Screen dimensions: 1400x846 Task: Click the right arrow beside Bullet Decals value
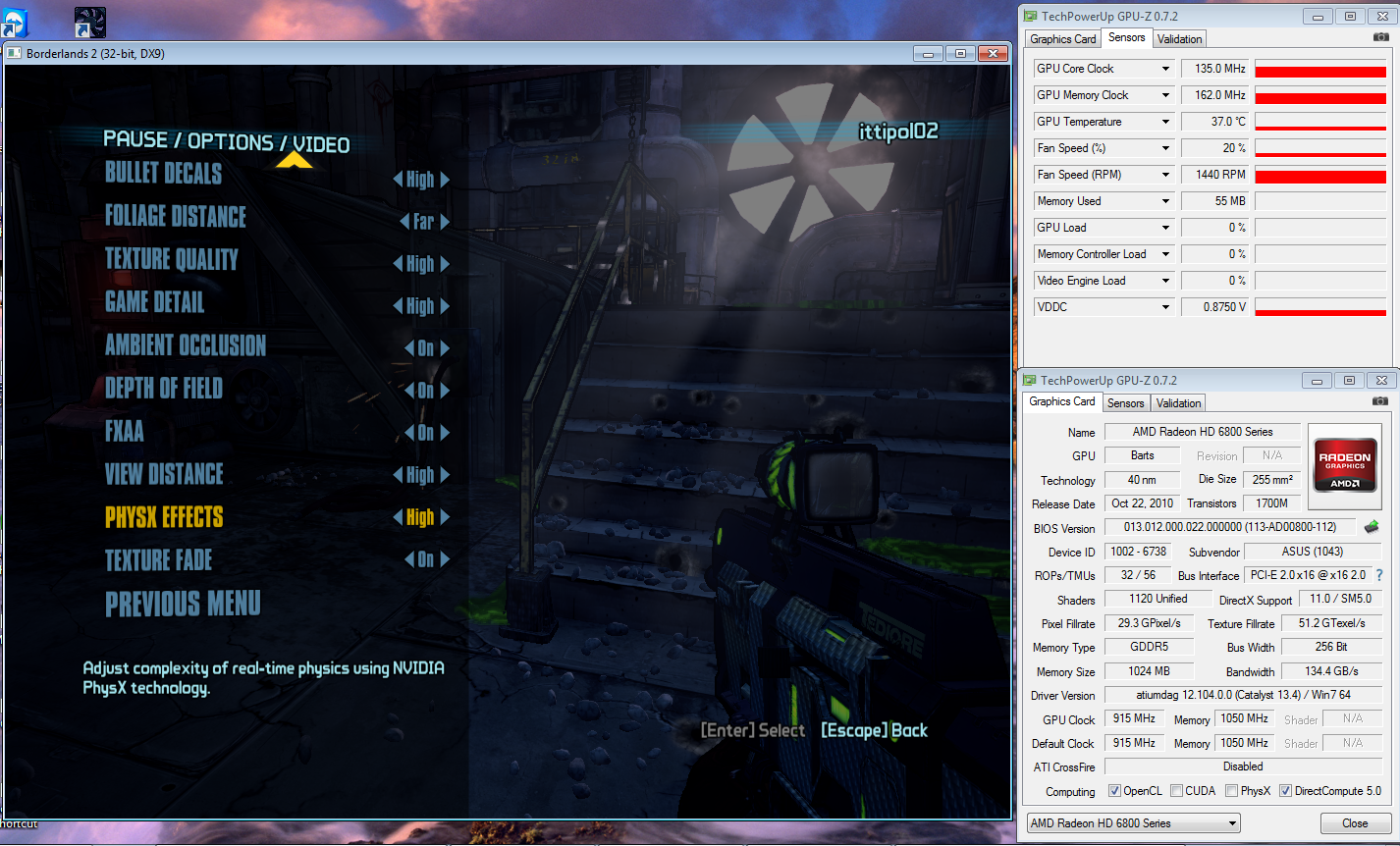[x=445, y=180]
